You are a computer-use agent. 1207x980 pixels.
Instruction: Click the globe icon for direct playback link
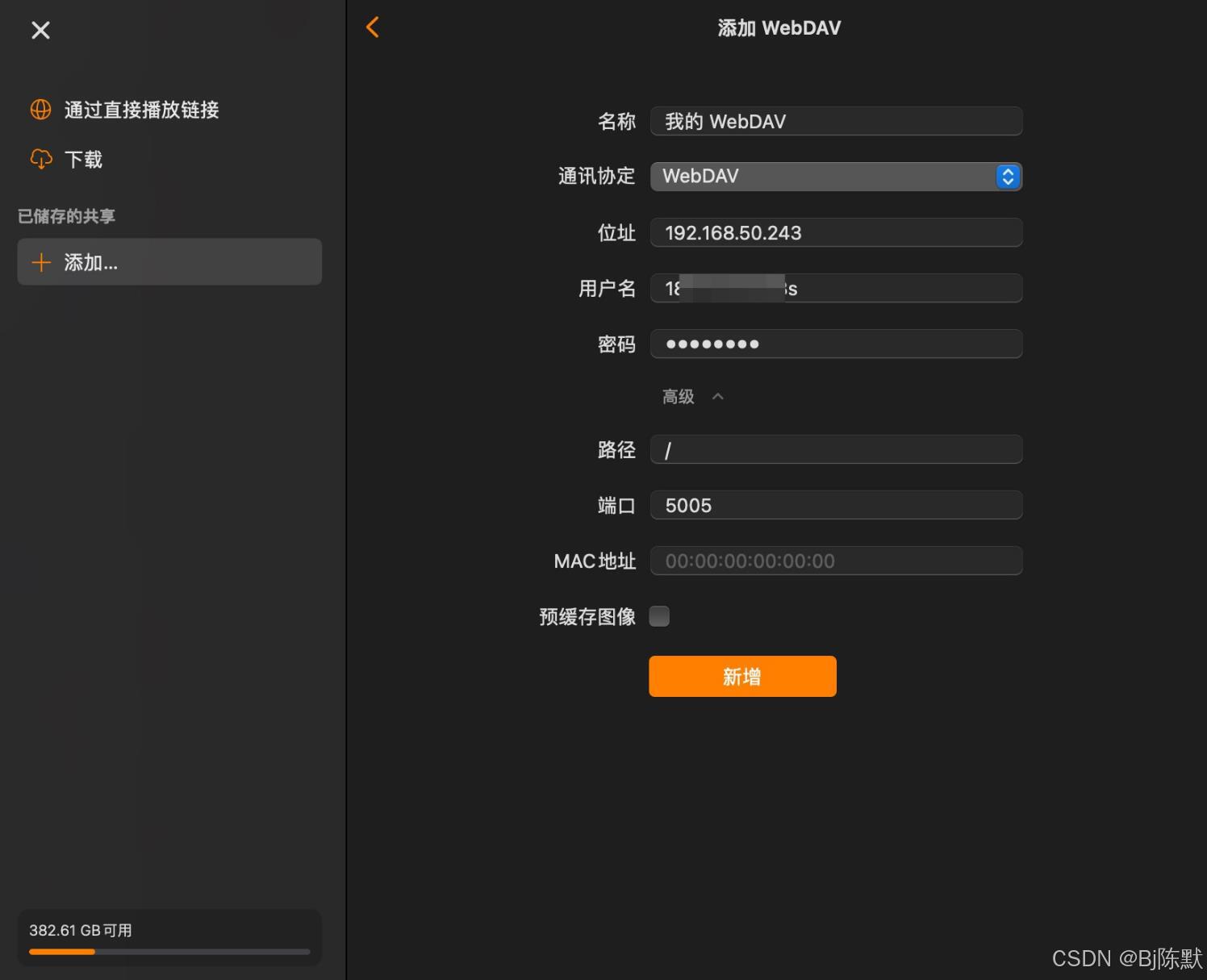coord(40,110)
